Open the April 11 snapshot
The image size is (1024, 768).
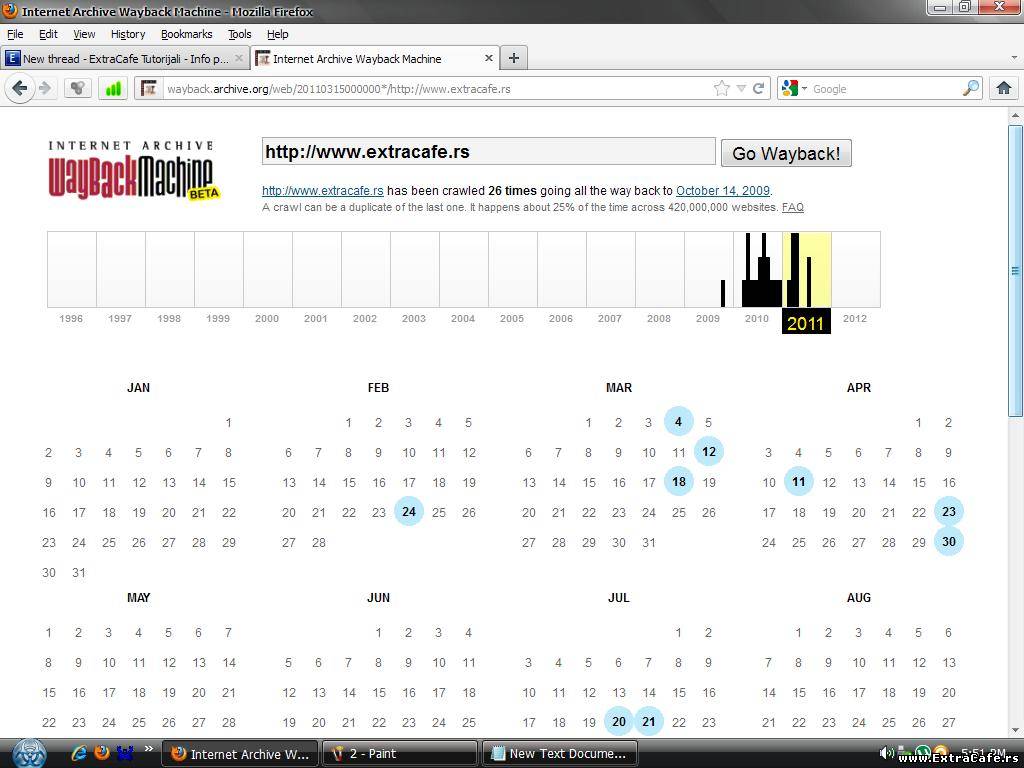[799, 482]
